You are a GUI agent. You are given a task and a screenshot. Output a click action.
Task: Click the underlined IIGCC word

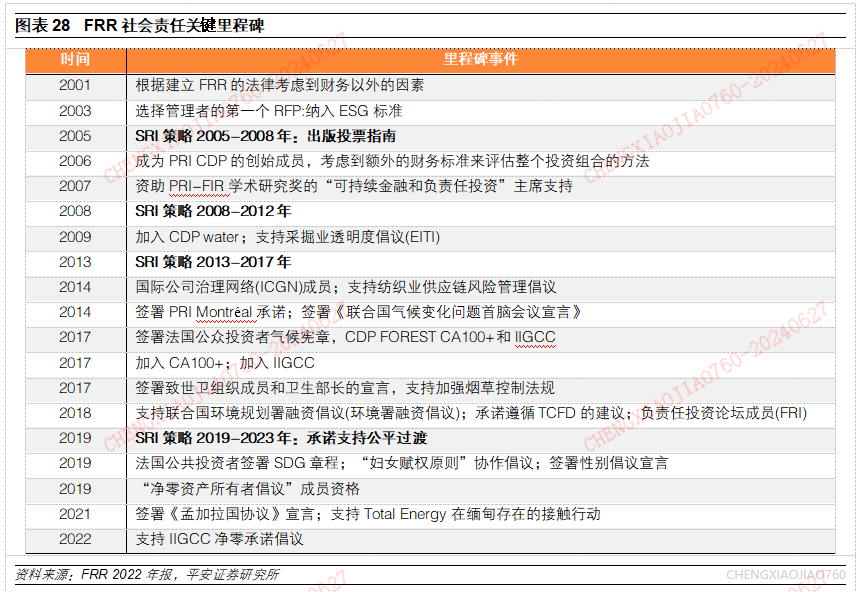click(535, 338)
